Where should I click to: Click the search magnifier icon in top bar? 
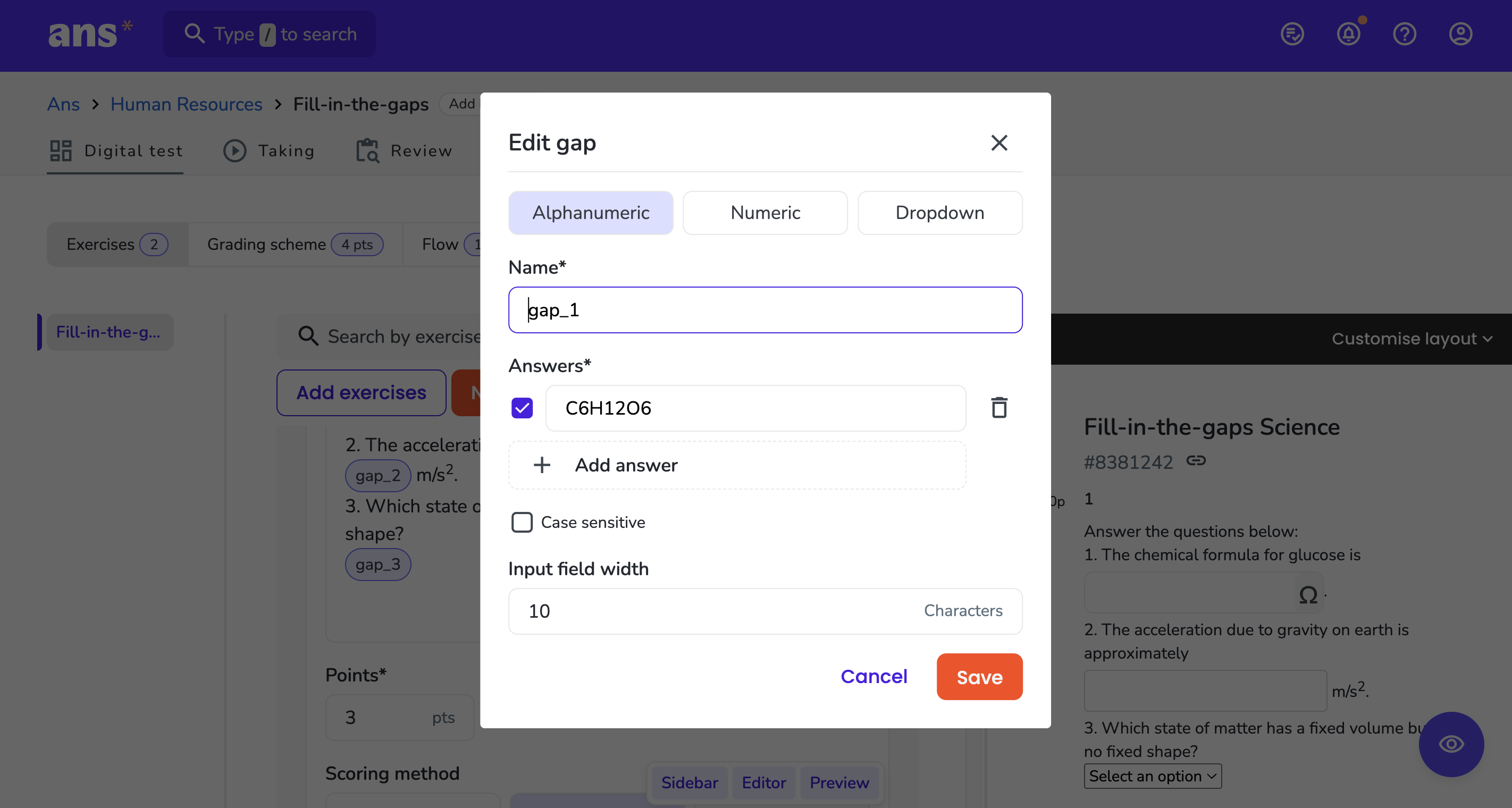tap(194, 33)
